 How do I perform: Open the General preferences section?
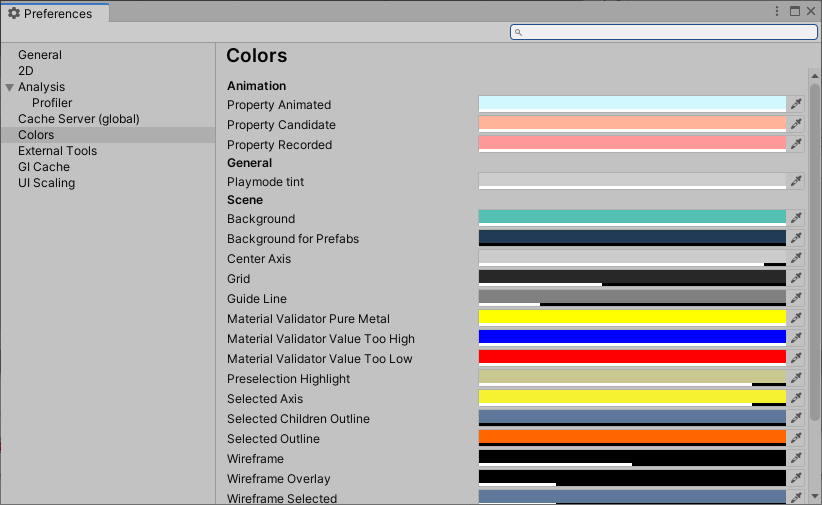coord(40,55)
